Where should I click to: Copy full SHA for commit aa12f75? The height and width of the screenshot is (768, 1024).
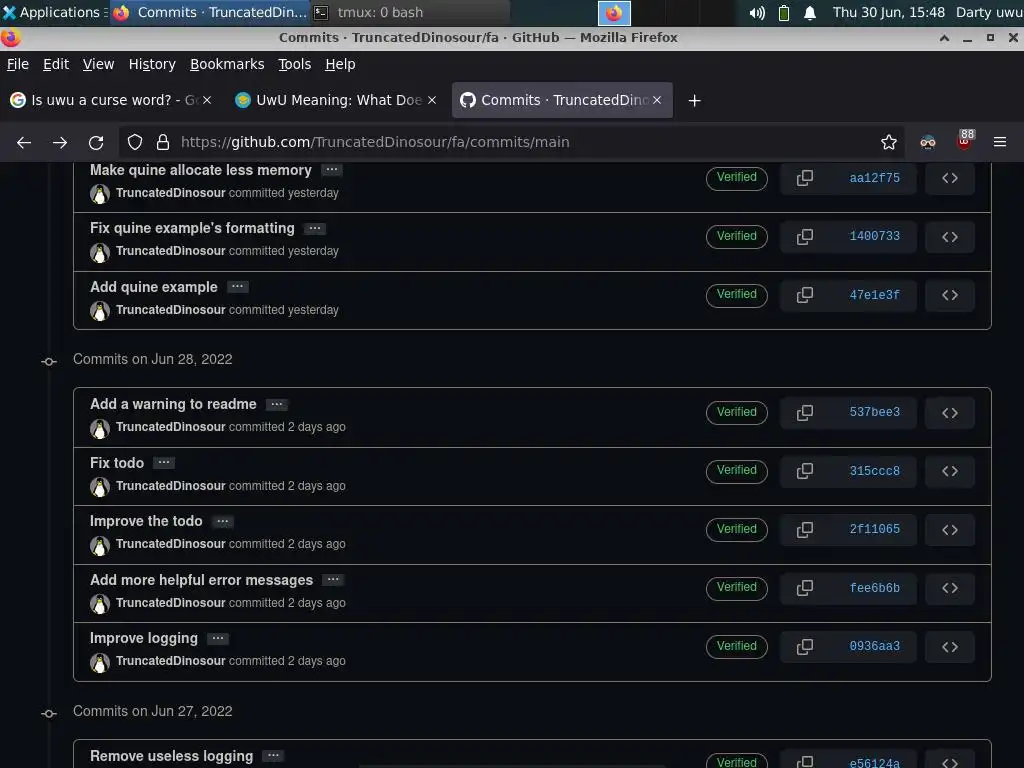[x=805, y=178]
